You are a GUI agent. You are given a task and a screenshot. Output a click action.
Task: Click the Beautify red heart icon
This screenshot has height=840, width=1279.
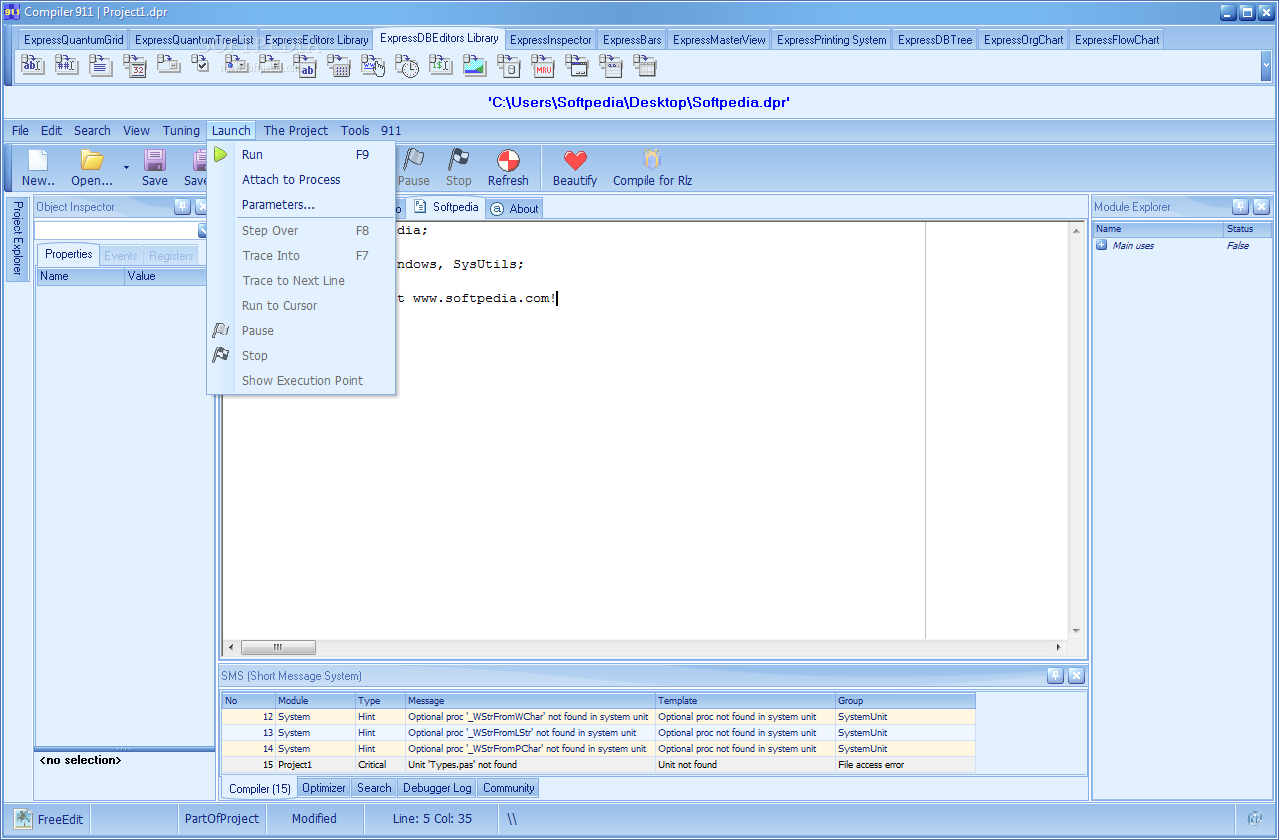coord(575,160)
